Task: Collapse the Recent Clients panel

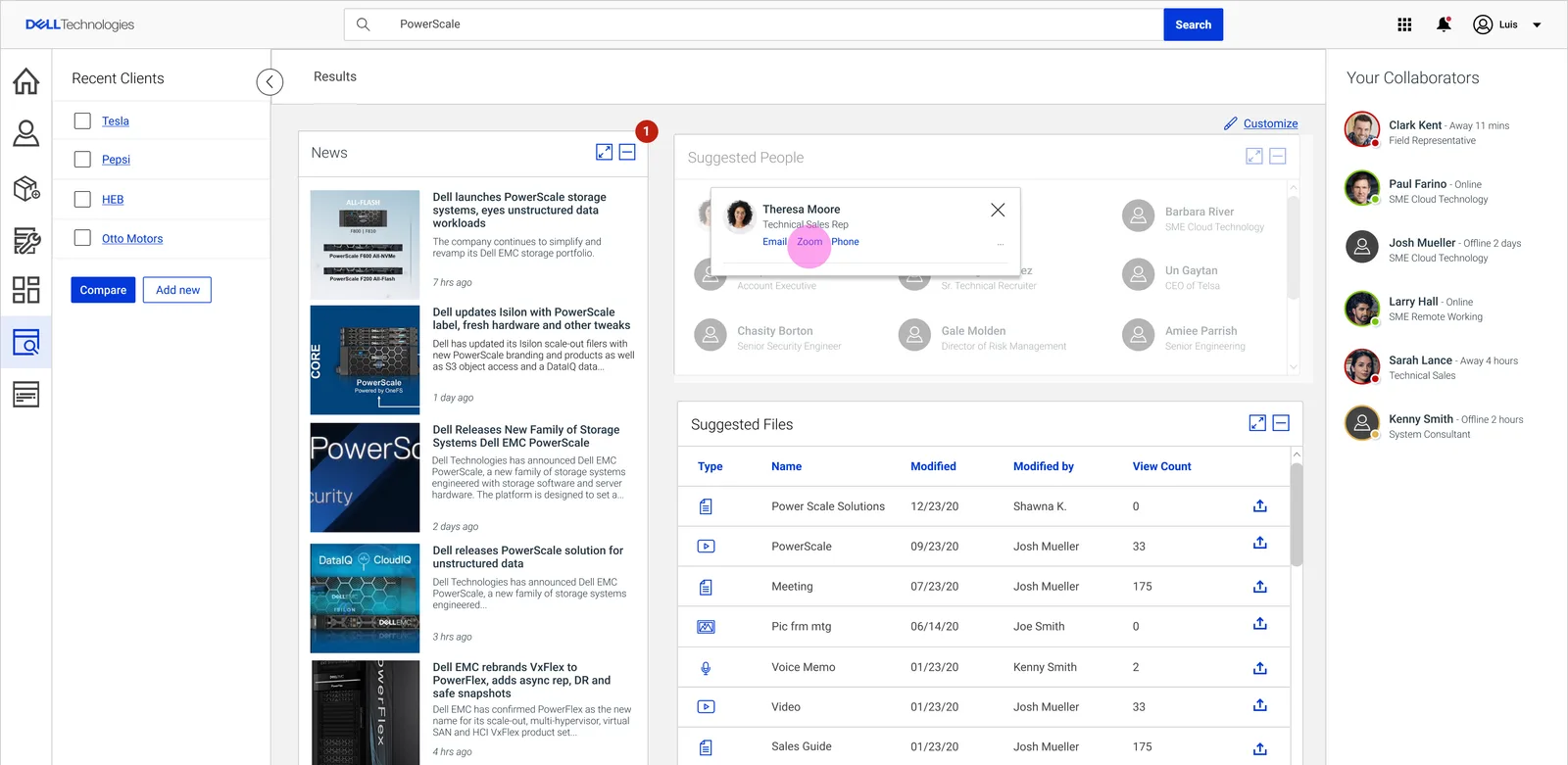Action: [269, 82]
